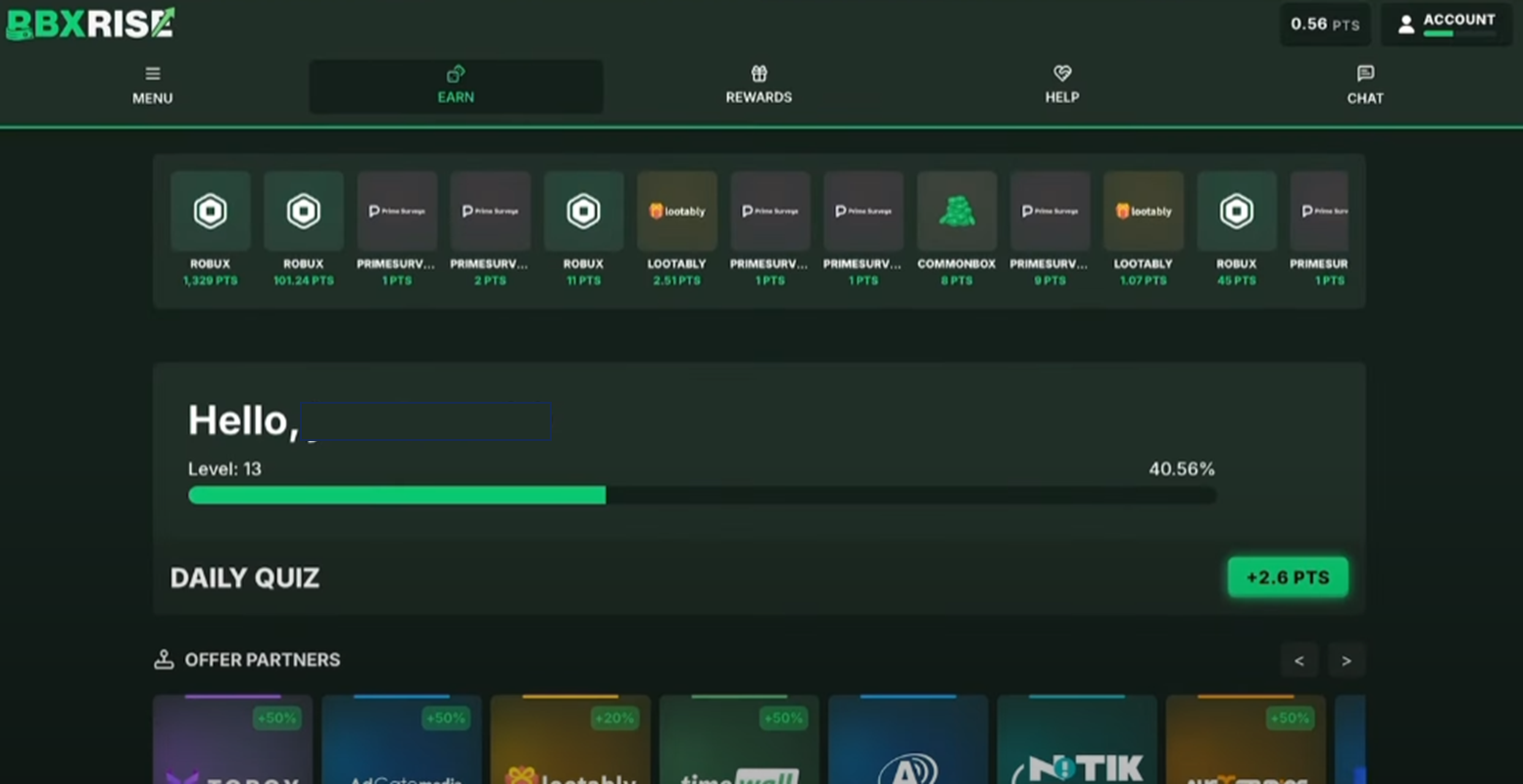The height and width of the screenshot is (784, 1523).
Task: Click the 40.56% progress value
Action: pos(1182,468)
